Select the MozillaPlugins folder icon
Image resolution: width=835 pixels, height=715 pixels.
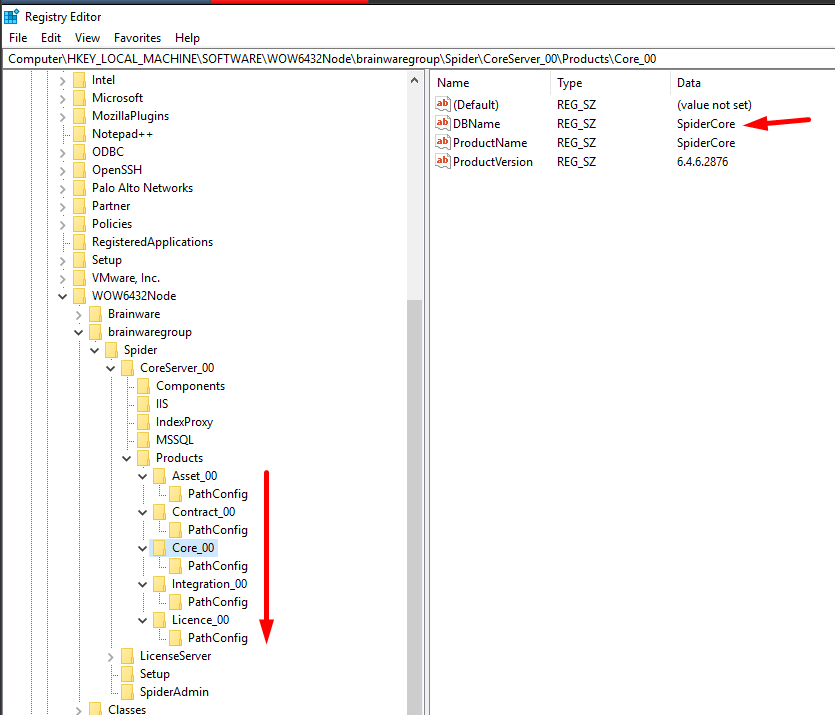coord(79,116)
